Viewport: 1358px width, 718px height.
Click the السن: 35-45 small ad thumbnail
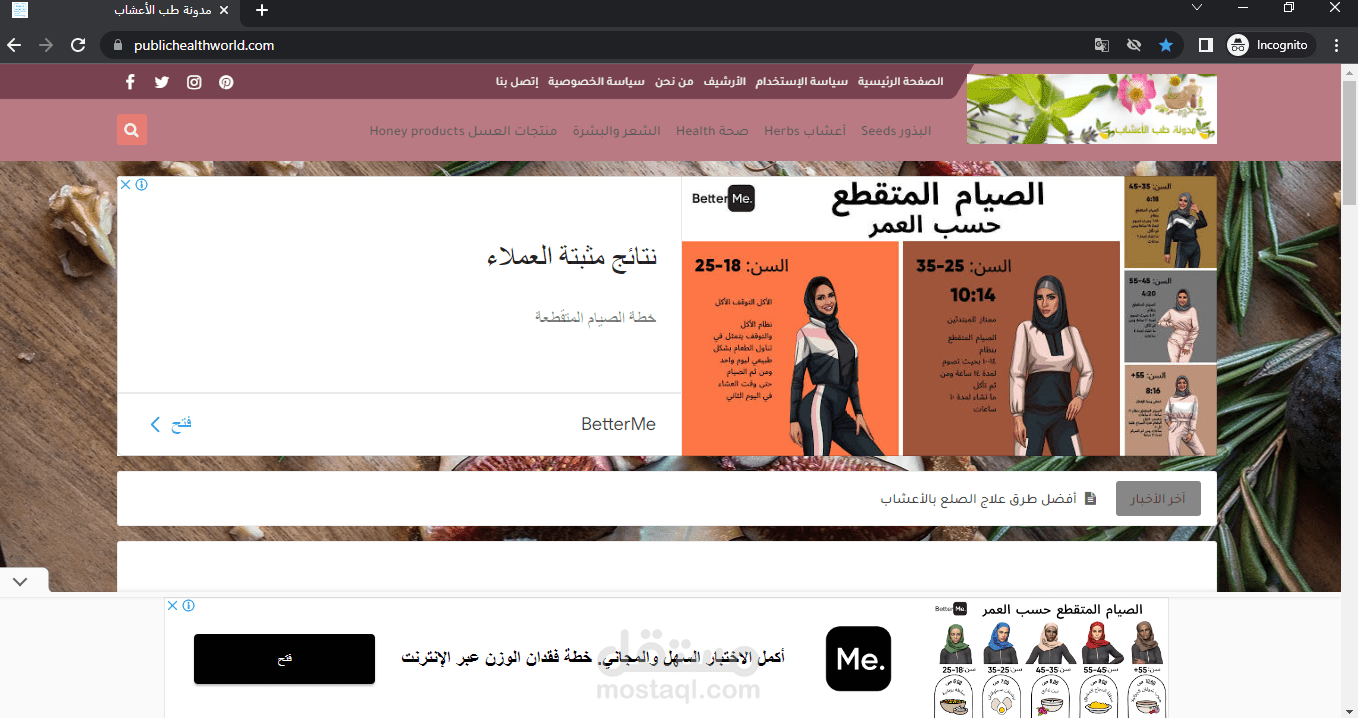(x=1170, y=222)
